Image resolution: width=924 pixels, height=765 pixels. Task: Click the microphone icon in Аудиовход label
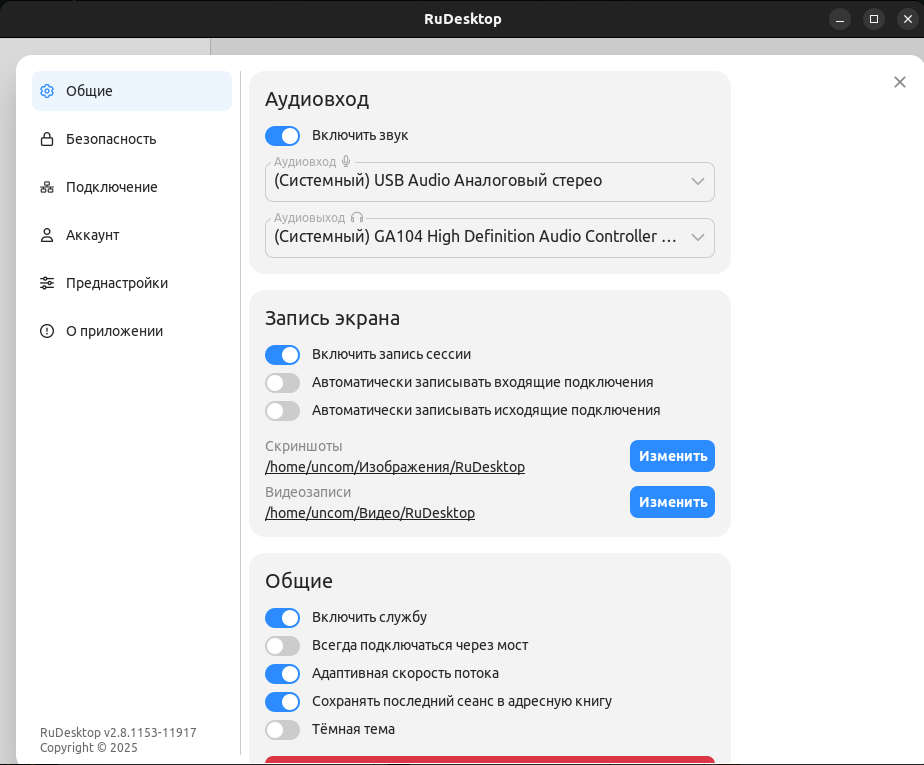pyautogui.click(x=346, y=161)
